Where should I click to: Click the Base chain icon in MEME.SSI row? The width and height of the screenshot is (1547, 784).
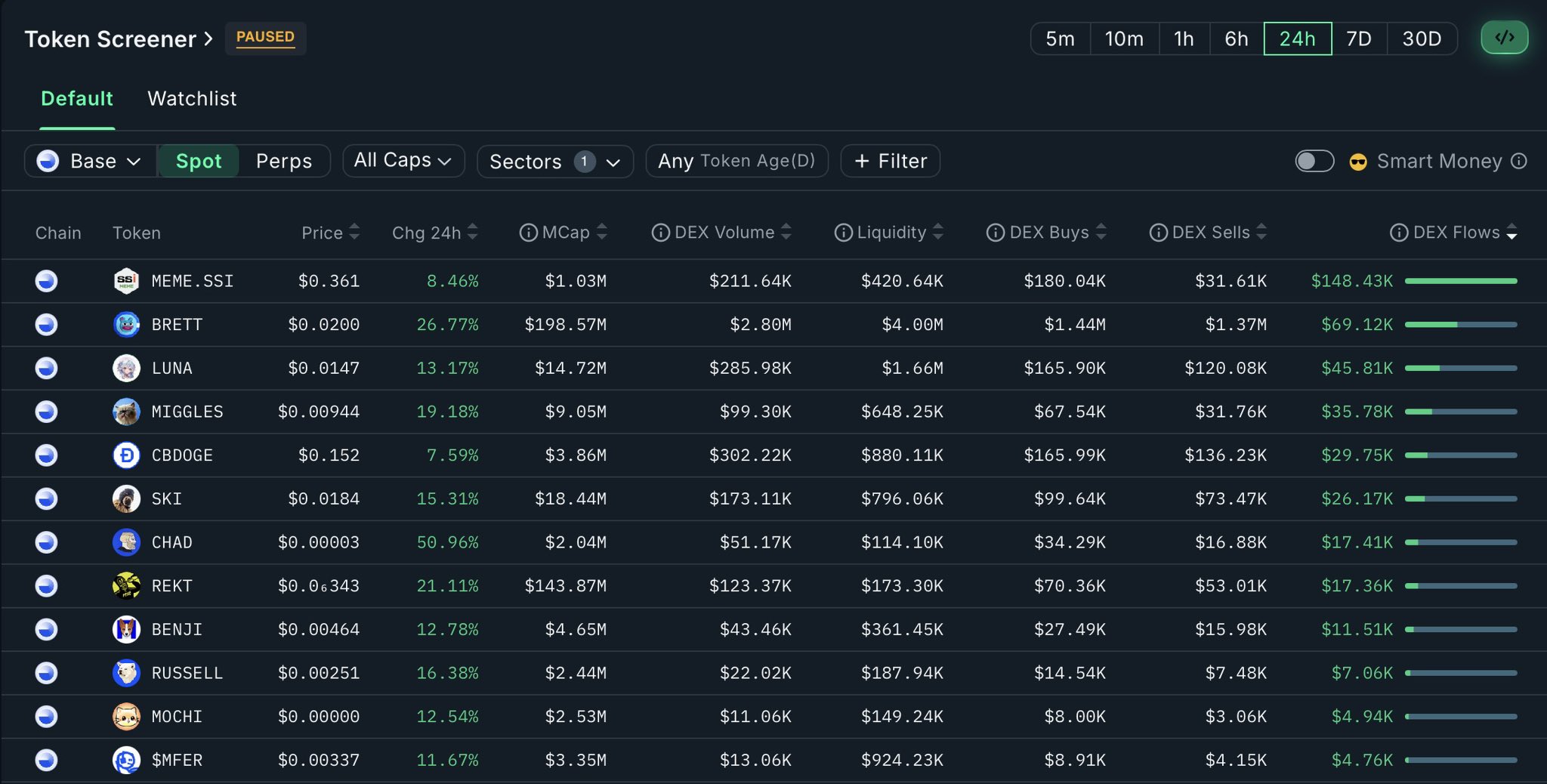click(x=47, y=281)
